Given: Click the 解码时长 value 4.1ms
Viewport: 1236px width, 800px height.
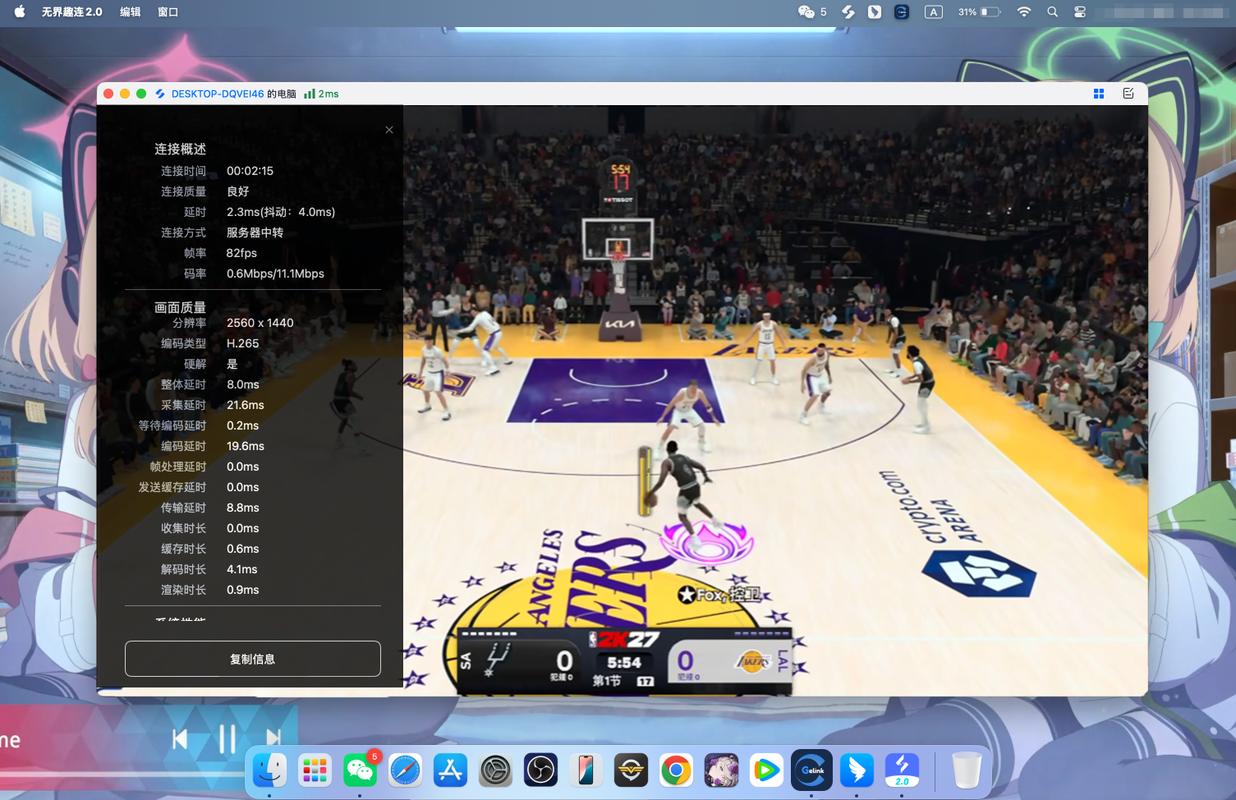Looking at the screenshot, I should [x=242, y=569].
